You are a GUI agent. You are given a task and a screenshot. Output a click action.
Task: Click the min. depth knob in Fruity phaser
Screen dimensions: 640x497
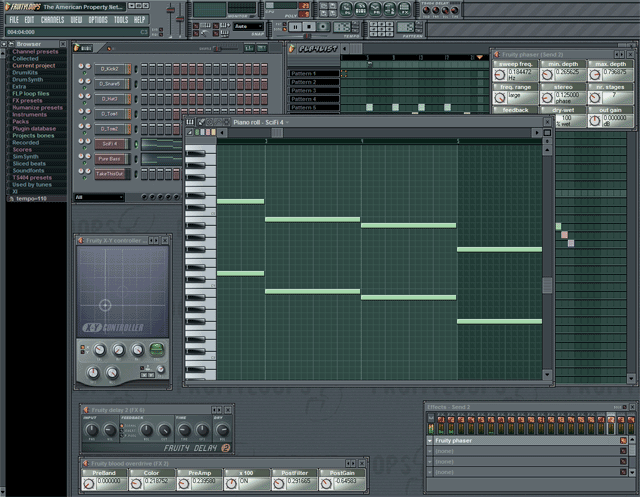(x=547, y=75)
